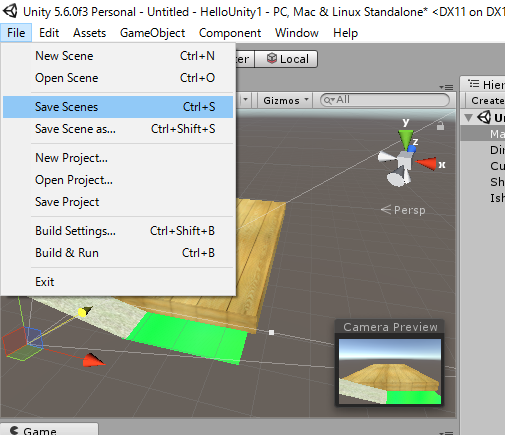Collapse the scene root in hierarchy
The width and height of the screenshot is (505, 435).
(468, 118)
